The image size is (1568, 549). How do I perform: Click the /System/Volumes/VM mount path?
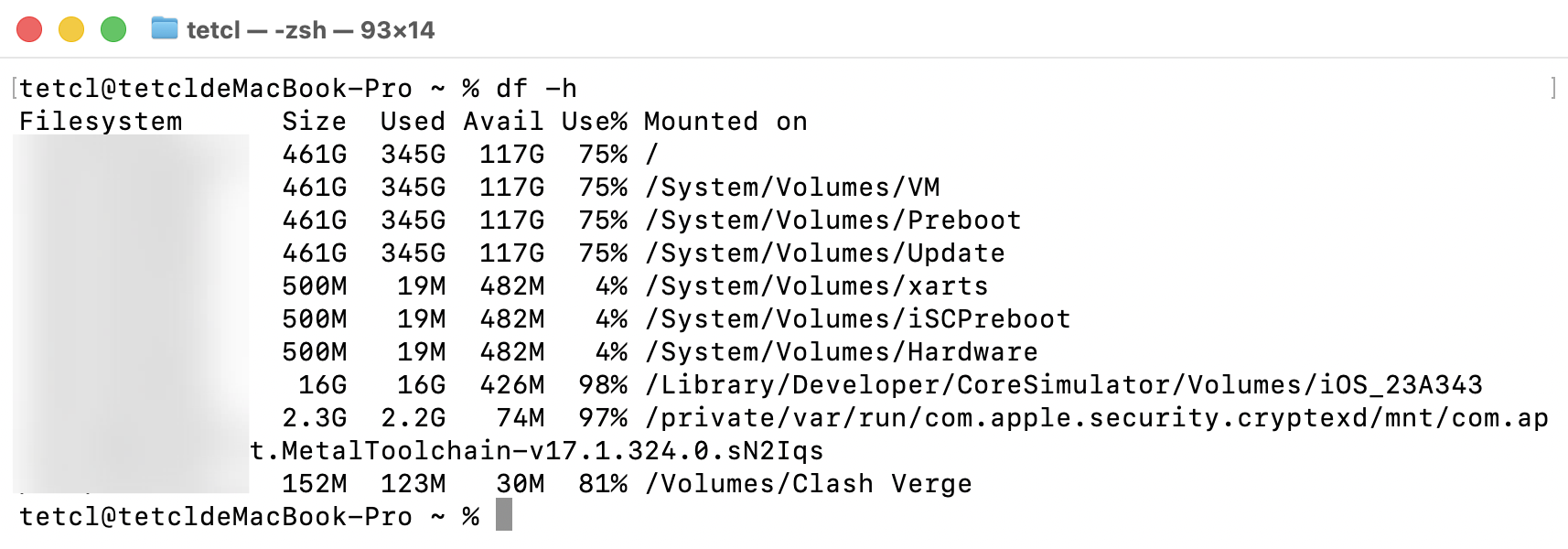tap(792, 188)
